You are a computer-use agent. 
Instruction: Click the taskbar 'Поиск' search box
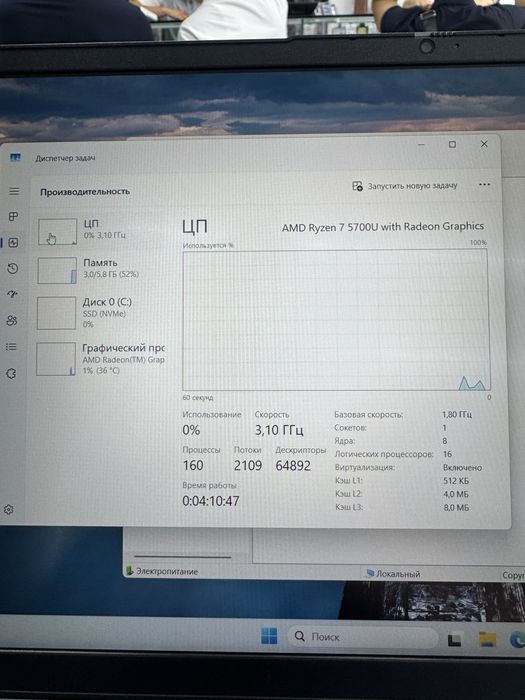[363, 637]
